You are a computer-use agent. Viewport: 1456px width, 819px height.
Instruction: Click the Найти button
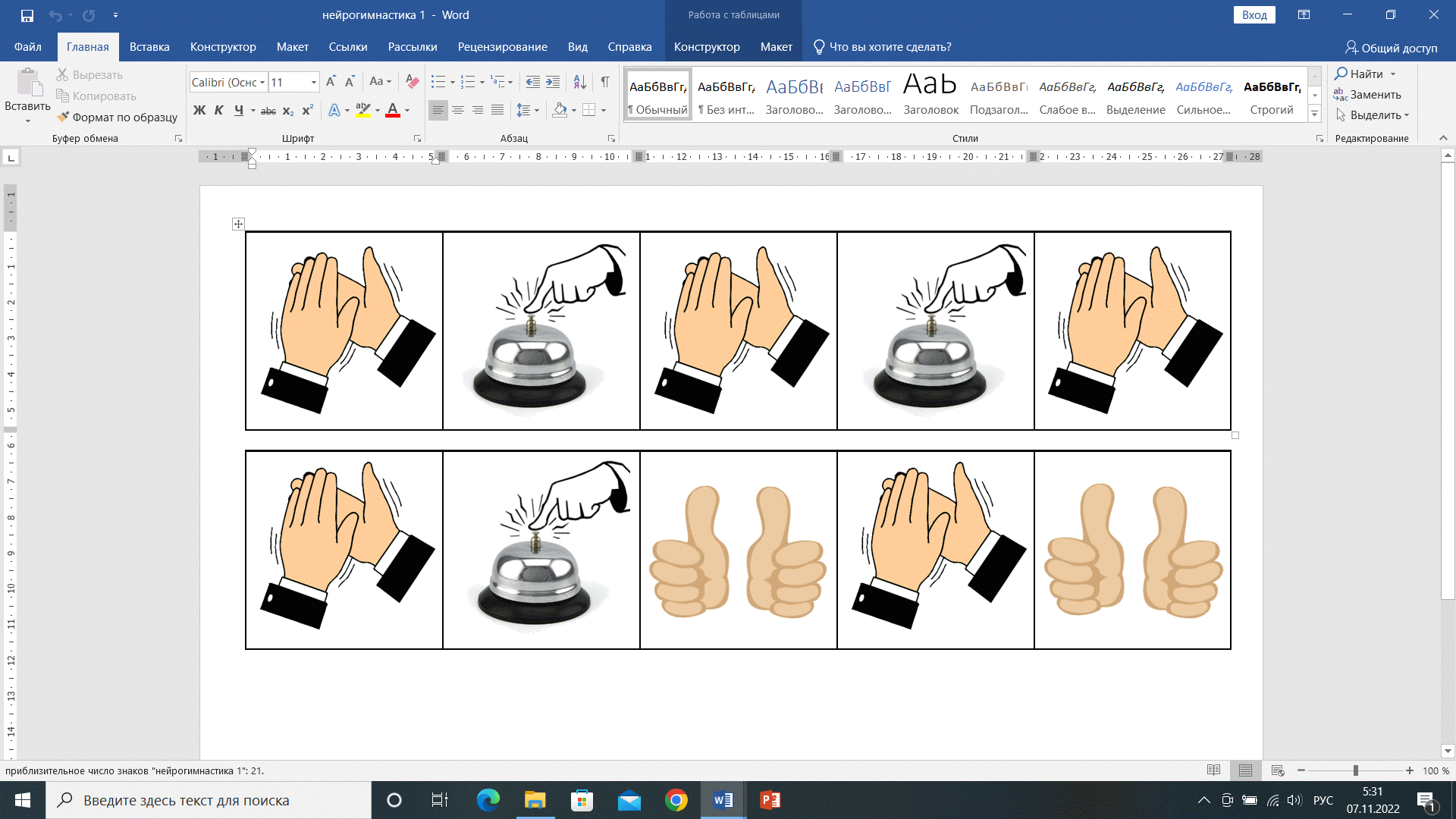point(1366,74)
